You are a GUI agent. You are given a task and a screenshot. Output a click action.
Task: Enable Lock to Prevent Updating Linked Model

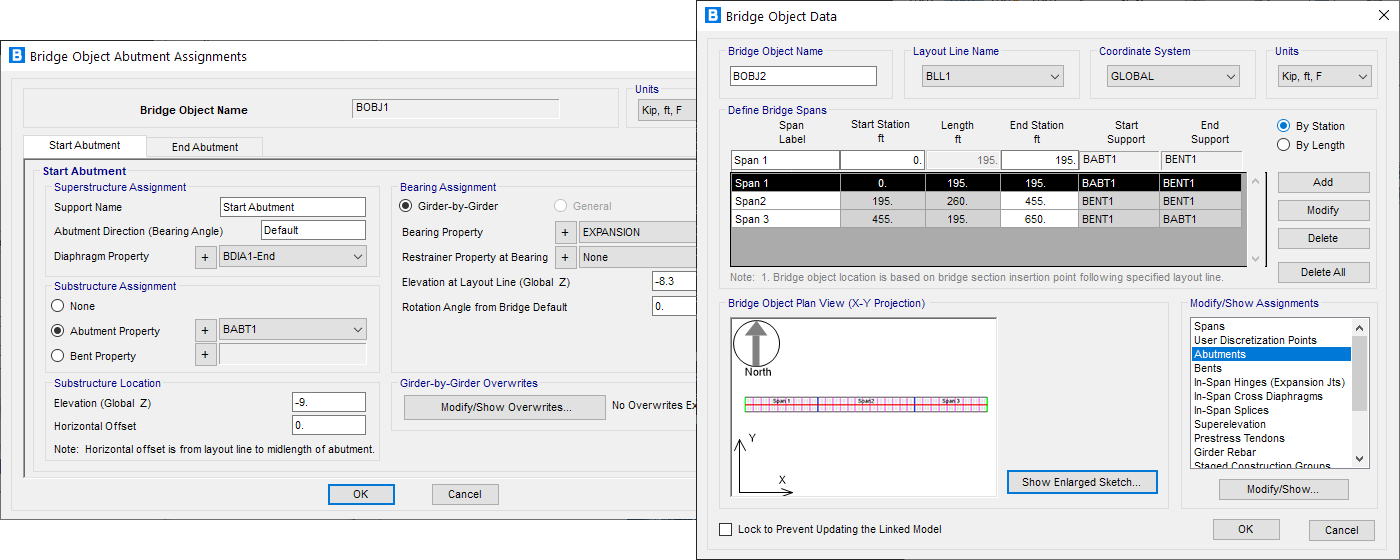tap(726, 530)
